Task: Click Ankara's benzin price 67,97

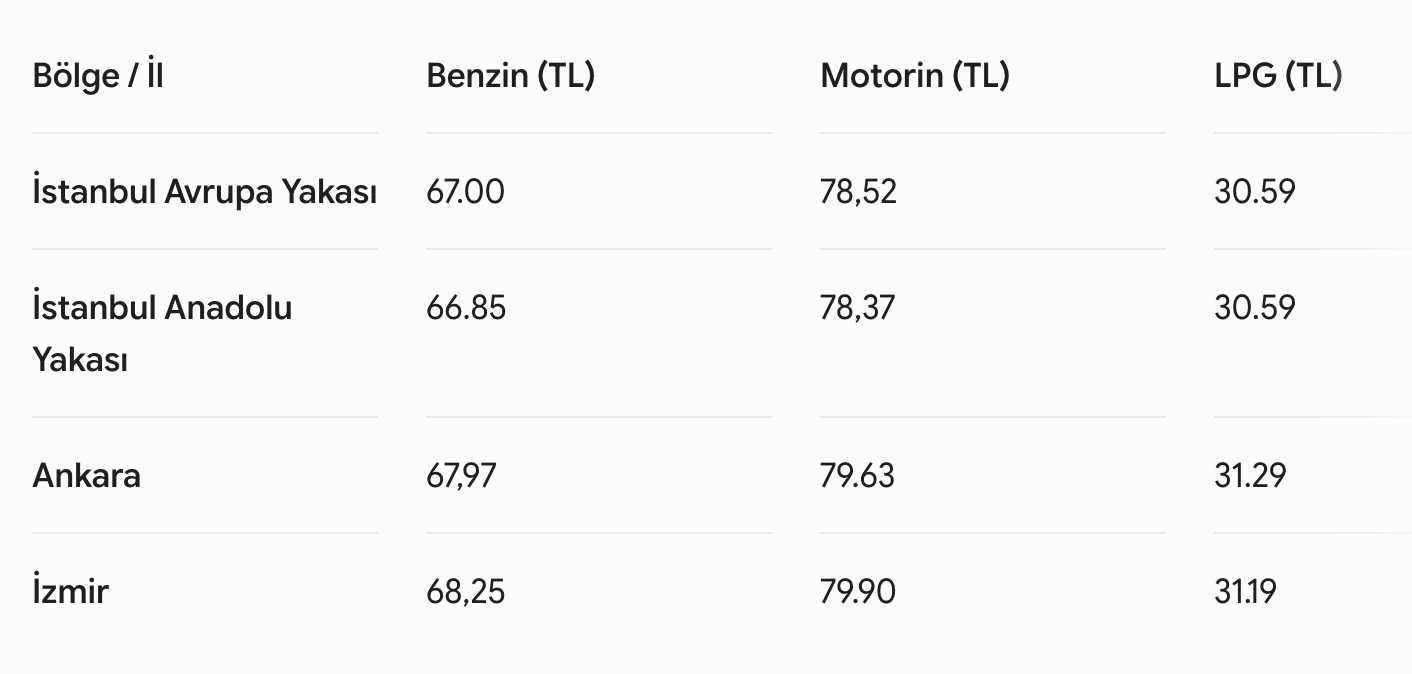Action: click(461, 475)
